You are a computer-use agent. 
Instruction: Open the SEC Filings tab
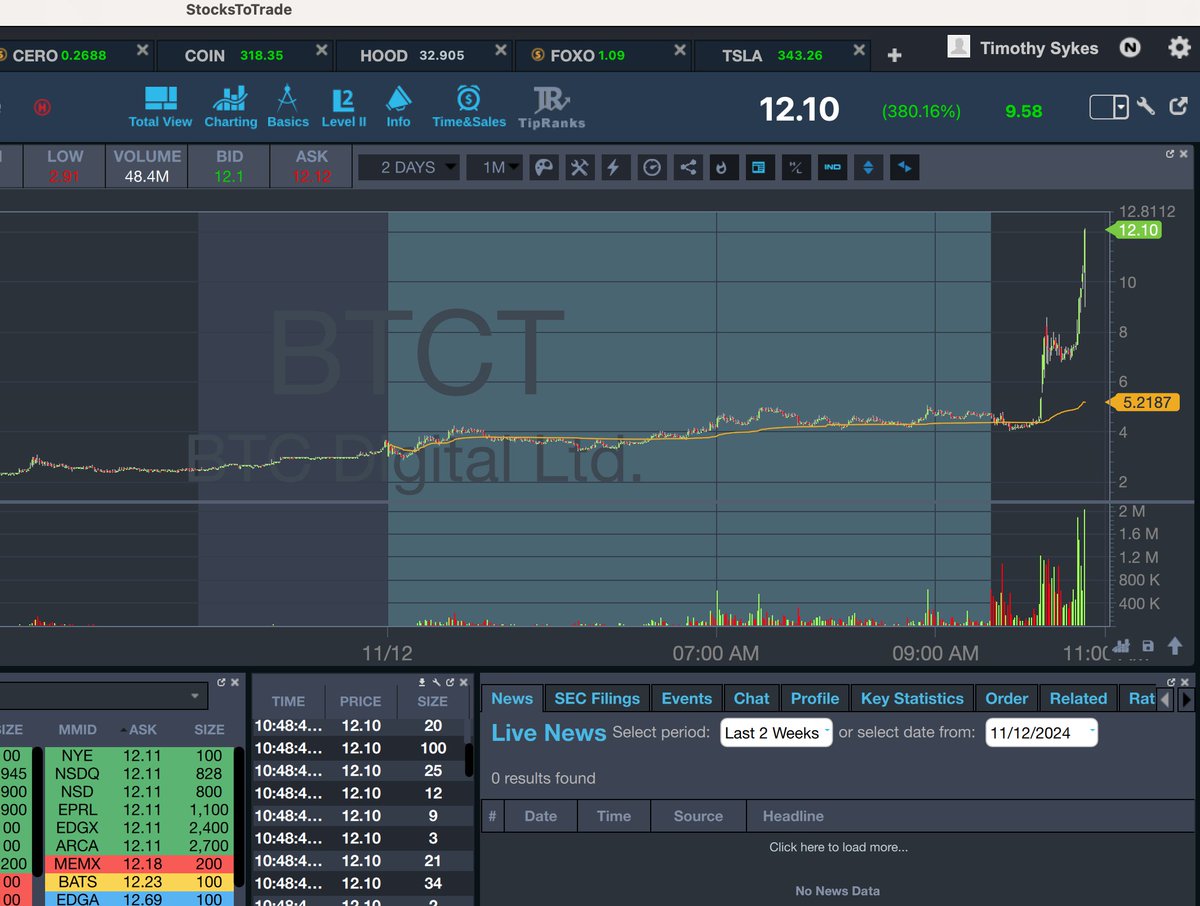coord(597,698)
